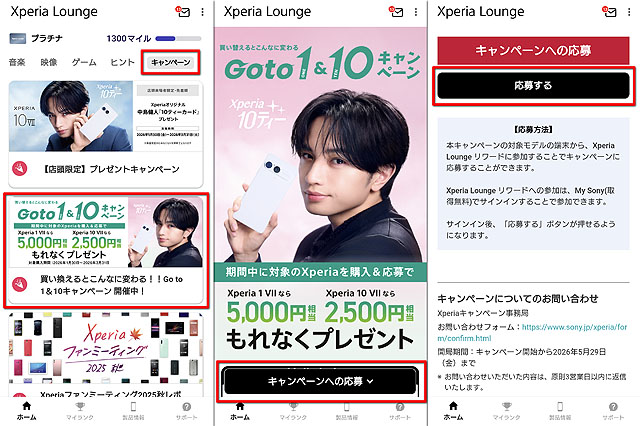This screenshot has width=640, height=426.
Task: Select the ゲーム tab
Action: click(84, 62)
